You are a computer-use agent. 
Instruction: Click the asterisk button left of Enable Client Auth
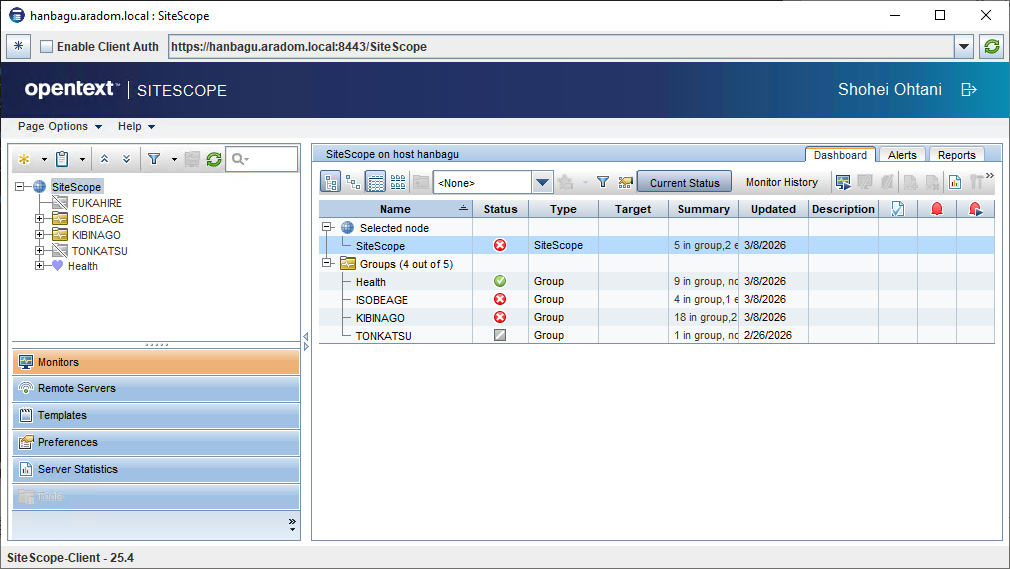point(19,46)
